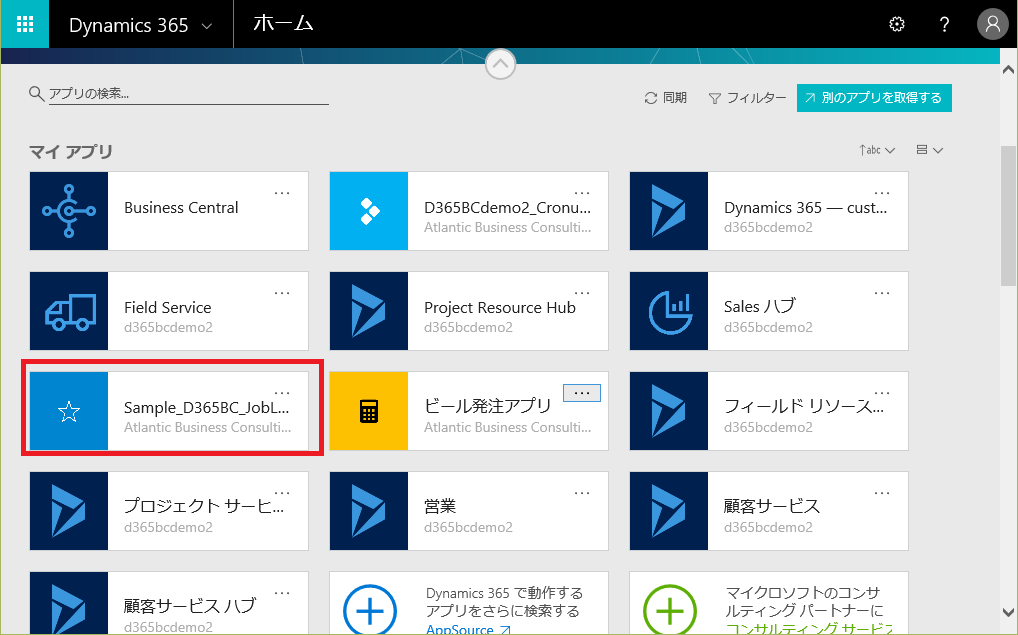The image size is (1018, 635).
Task: Click the フィールド リソース app icon
Action: 669,411
